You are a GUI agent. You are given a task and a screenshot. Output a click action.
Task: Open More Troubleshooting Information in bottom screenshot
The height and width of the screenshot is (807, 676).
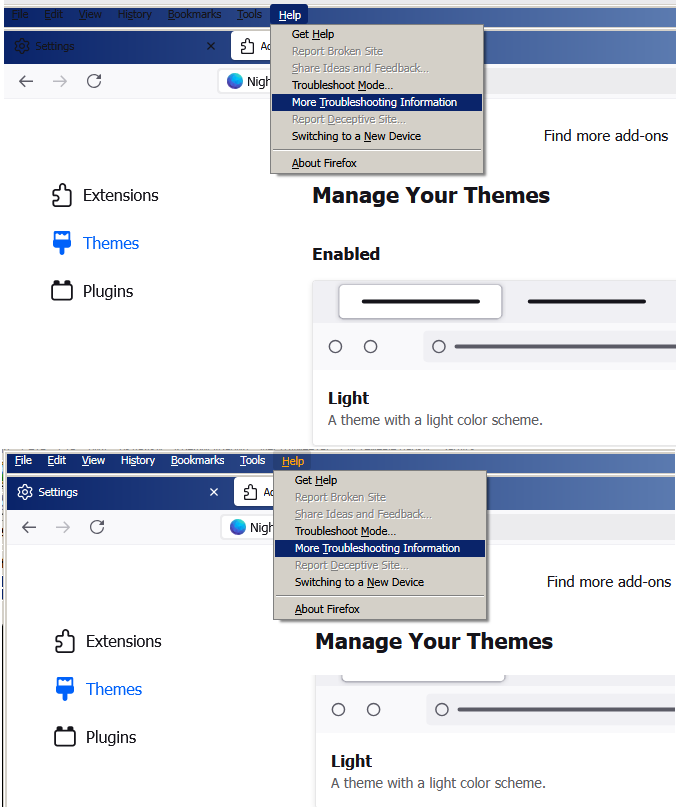(x=380, y=548)
